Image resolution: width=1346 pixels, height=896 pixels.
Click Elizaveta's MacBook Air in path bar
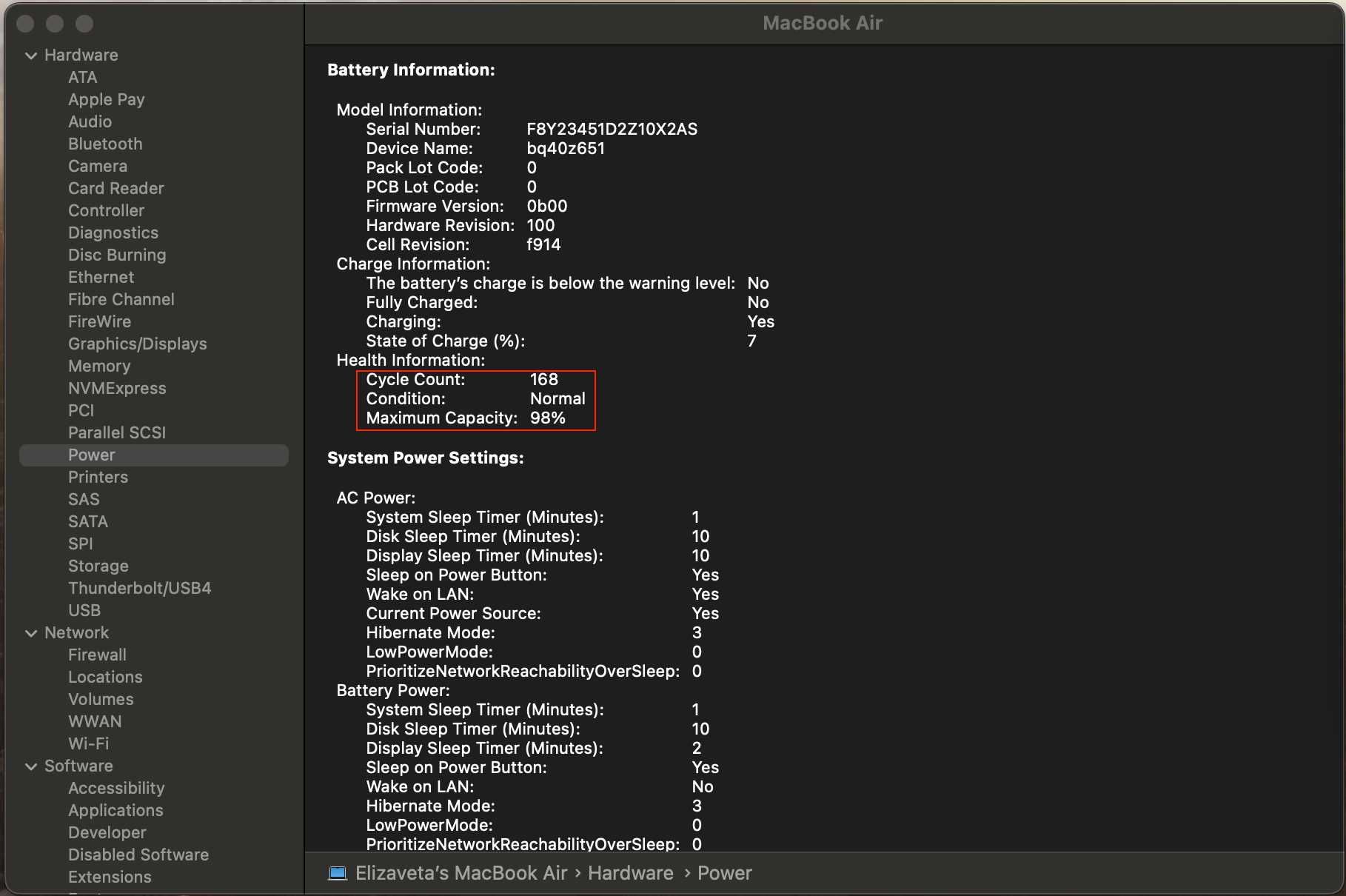click(461, 873)
